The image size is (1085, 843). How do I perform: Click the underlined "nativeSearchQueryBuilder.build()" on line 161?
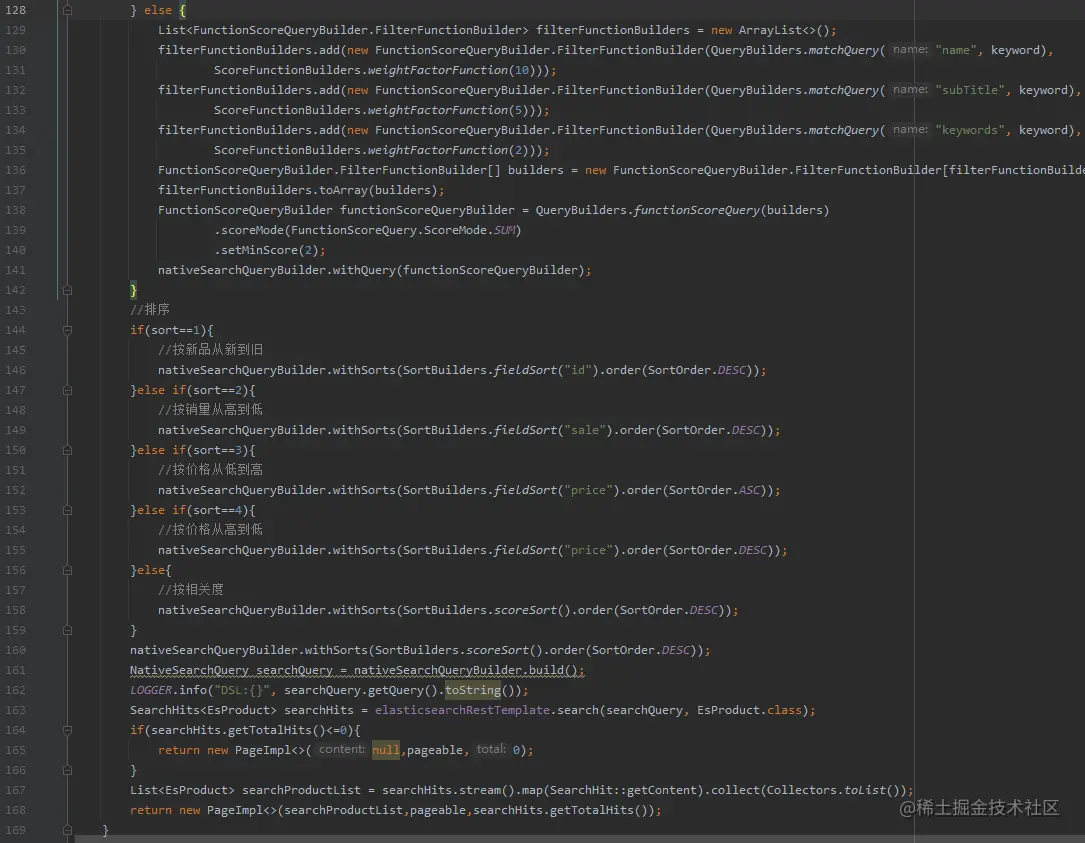(x=465, y=671)
